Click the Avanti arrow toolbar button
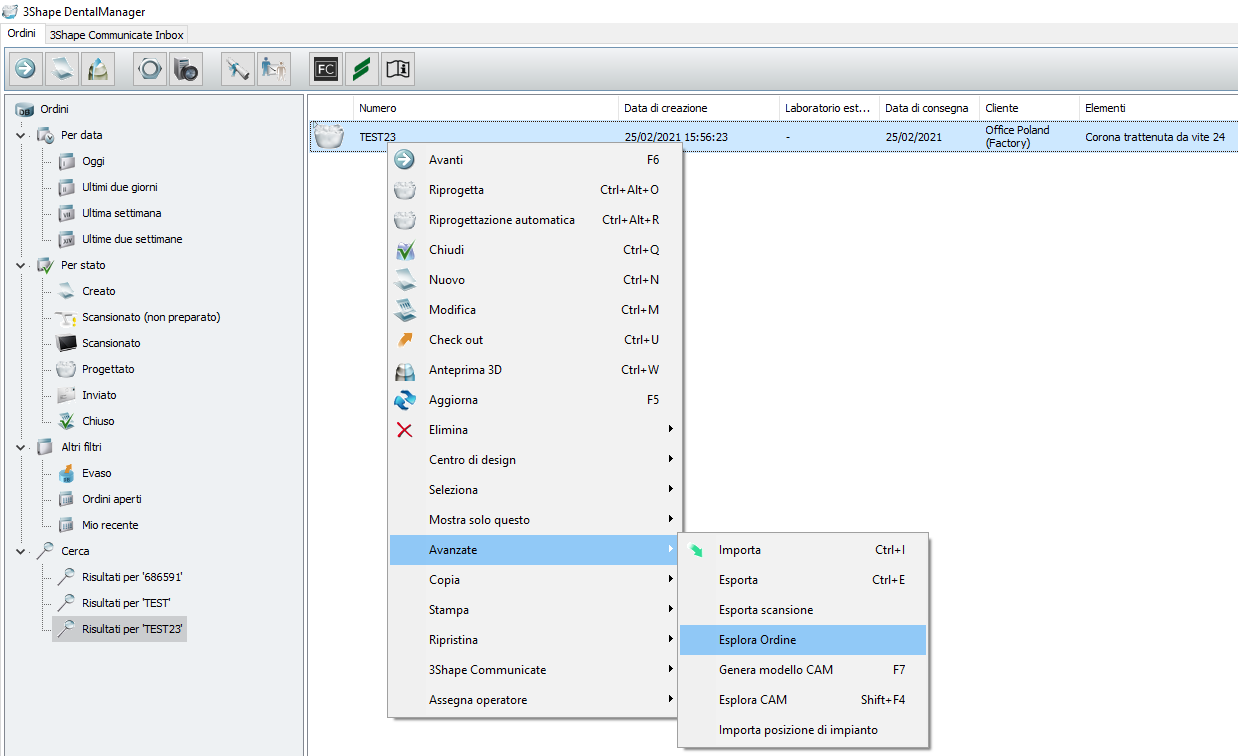 [26, 69]
